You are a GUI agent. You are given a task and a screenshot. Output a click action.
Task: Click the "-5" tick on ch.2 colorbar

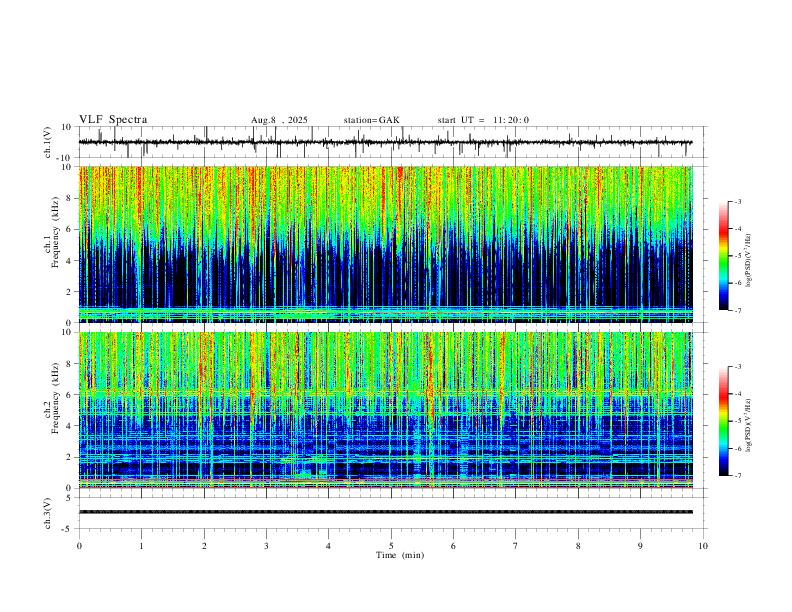click(x=738, y=421)
